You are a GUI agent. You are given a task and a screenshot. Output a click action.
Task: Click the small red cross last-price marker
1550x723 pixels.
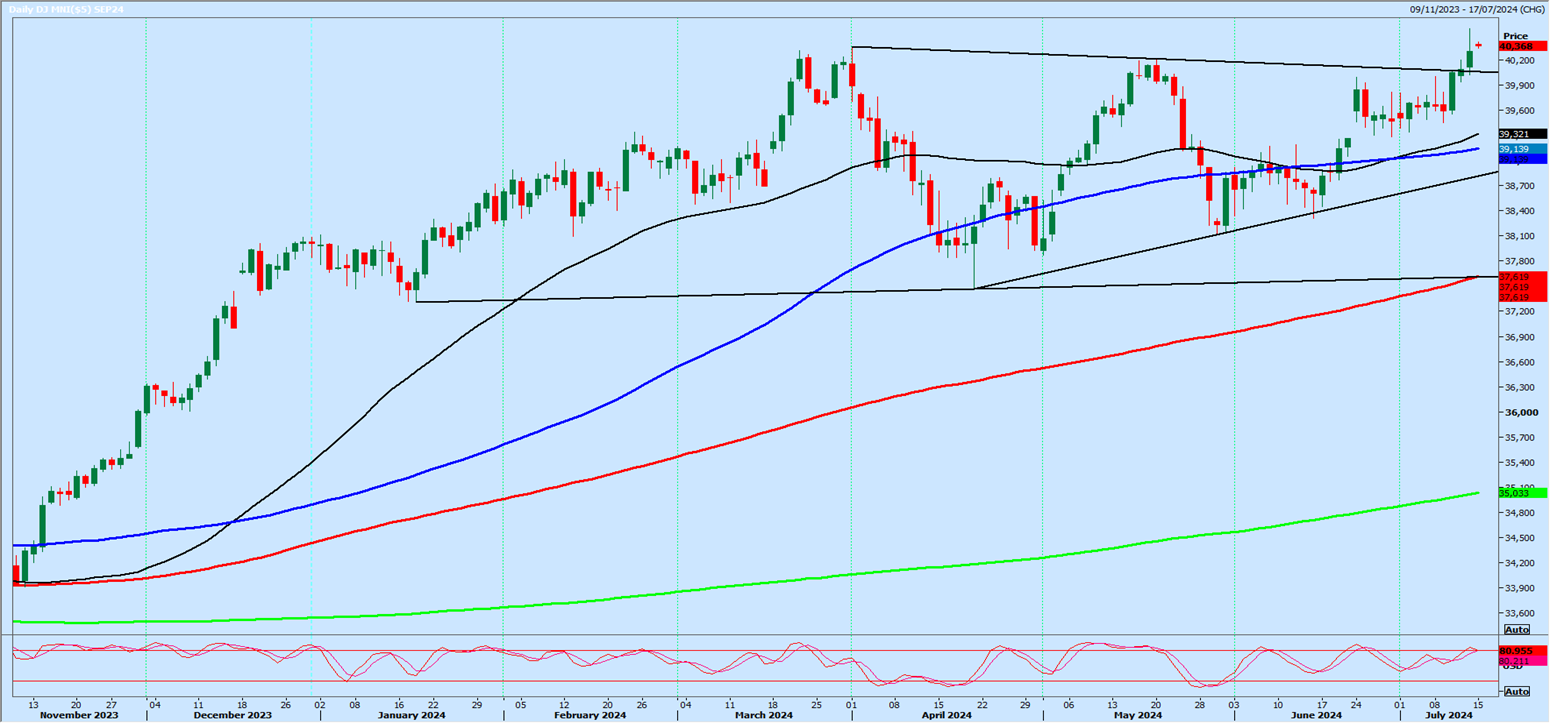1478,44
